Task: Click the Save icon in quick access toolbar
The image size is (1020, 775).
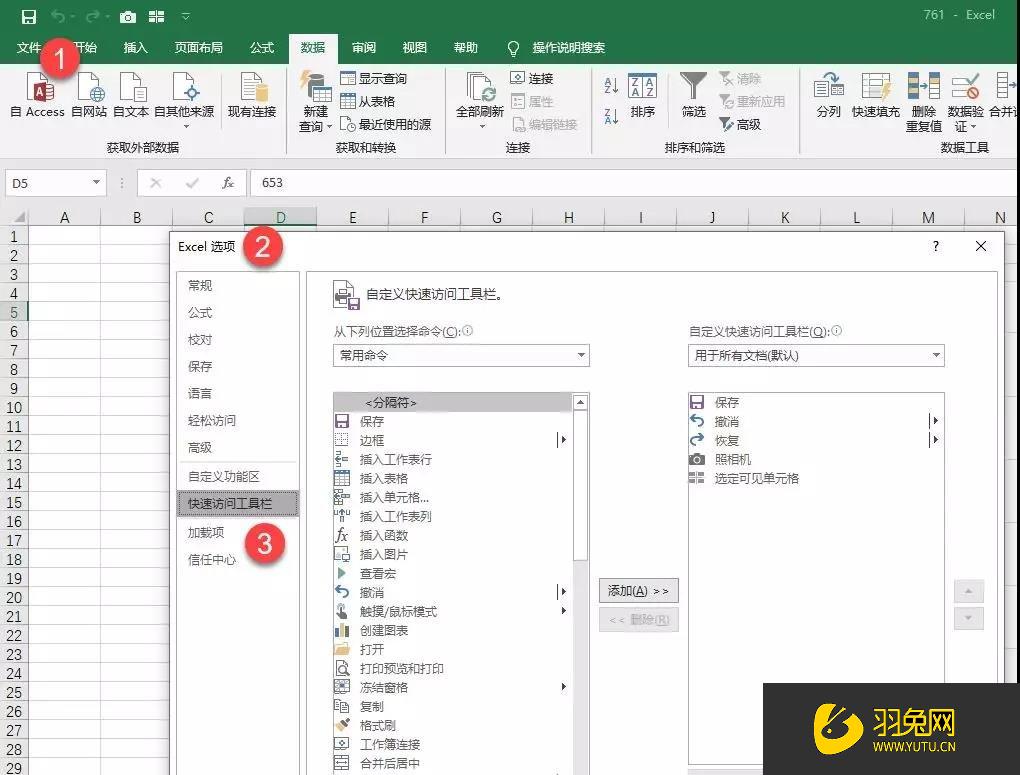Action: click(x=29, y=16)
